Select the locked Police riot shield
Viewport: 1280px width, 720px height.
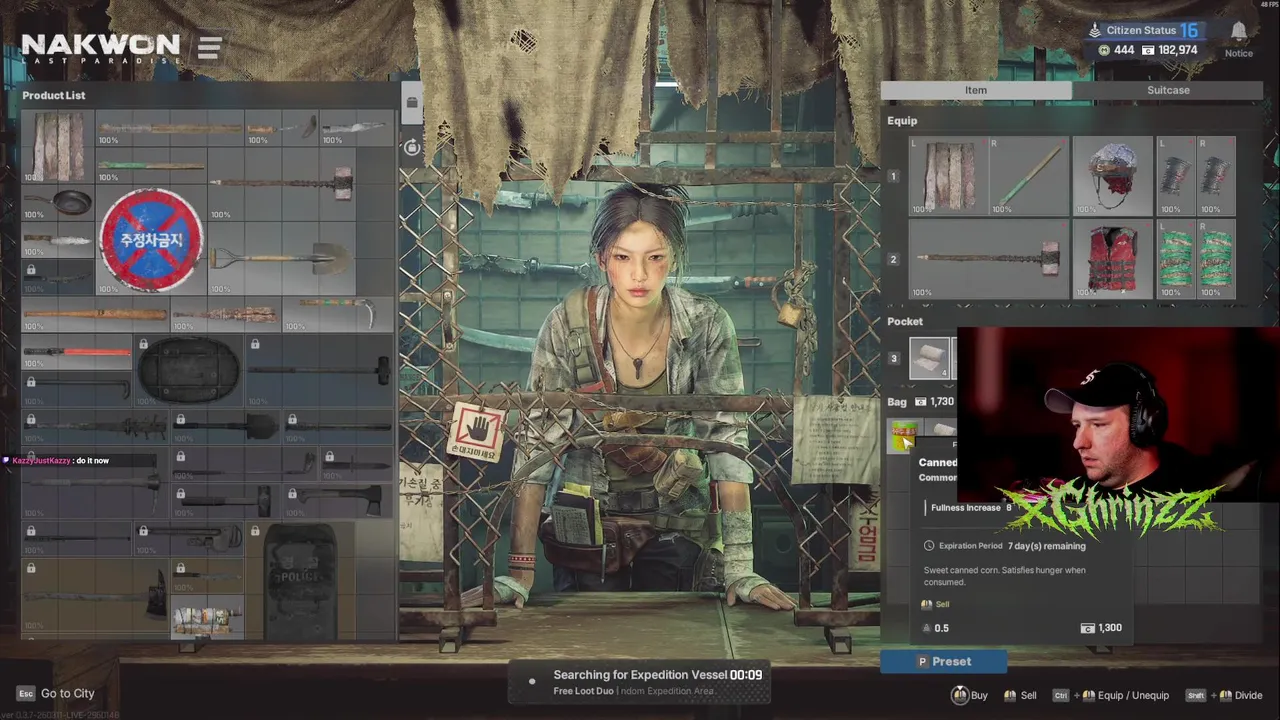click(301, 583)
